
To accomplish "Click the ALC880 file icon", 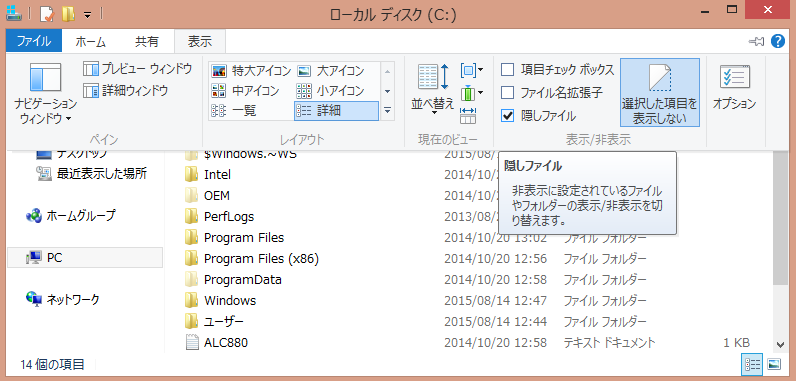I will [x=191, y=343].
